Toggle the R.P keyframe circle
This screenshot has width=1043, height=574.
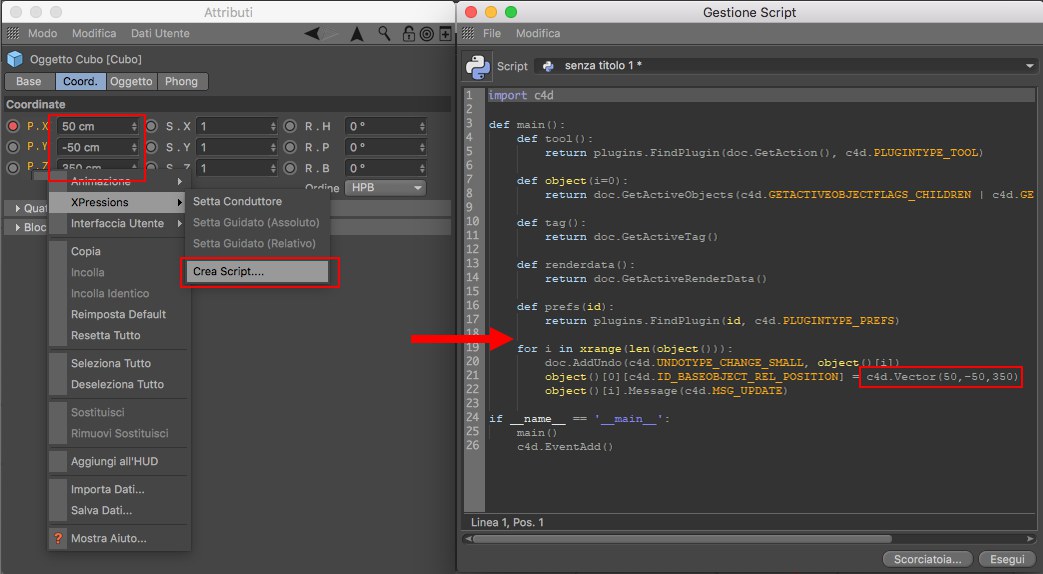coord(290,146)
